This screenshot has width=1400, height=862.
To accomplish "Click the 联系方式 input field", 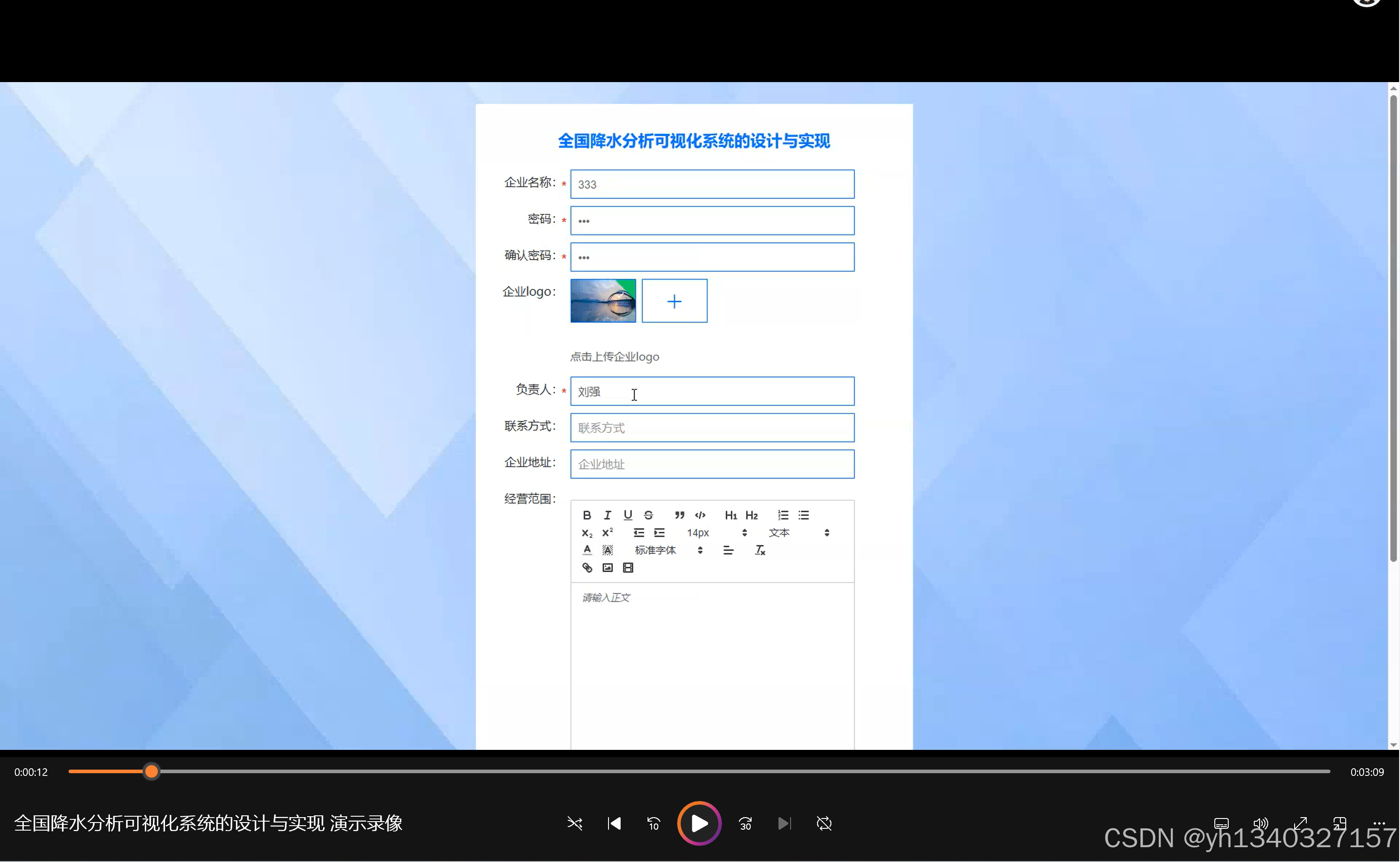I will pyautogui.click(x=712, y=427).
